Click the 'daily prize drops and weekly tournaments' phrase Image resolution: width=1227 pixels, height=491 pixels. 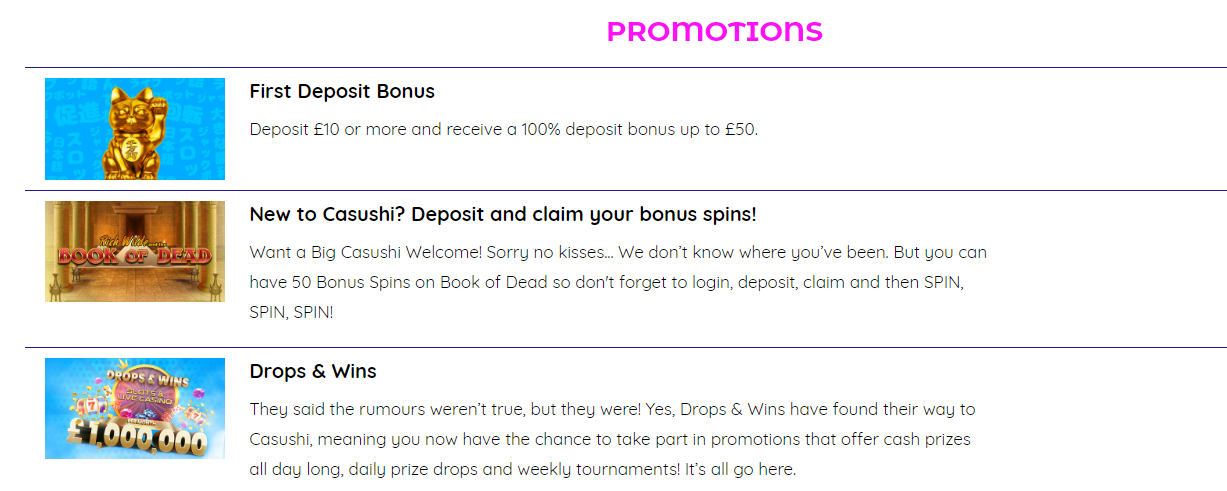tap(514, 469)
